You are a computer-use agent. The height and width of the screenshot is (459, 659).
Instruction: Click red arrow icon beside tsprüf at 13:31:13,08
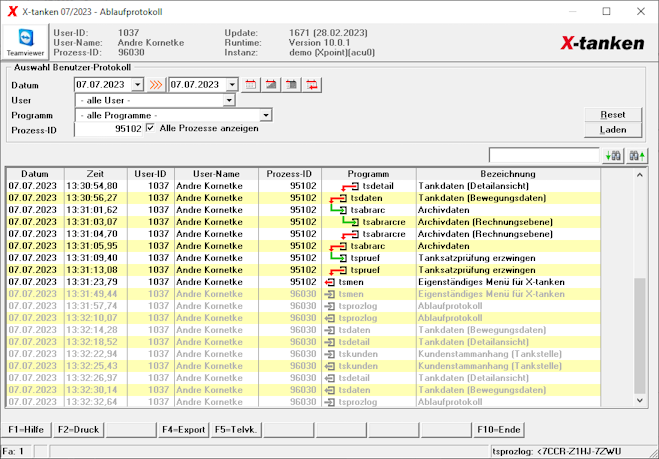[x=338, y=270]
